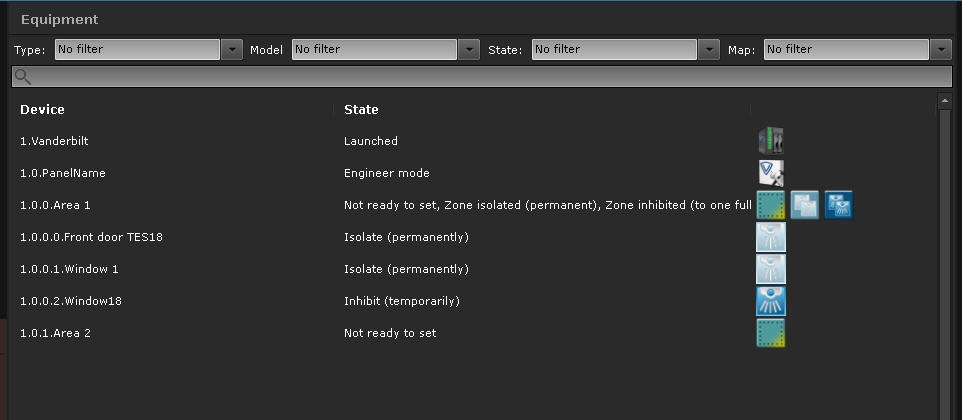Open the Type filter dropdown
962x420 pixels.
pos(232,49)
